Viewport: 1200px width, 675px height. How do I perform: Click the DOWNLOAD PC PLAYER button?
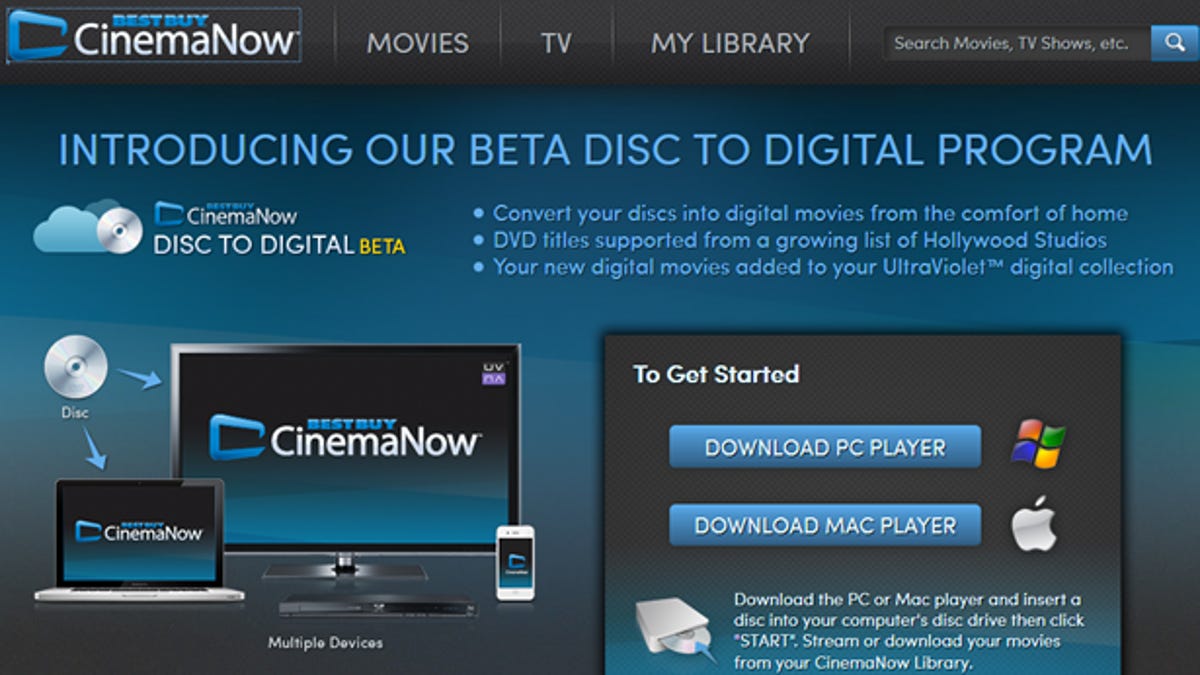pyautogui.click(x=825, y=446)
